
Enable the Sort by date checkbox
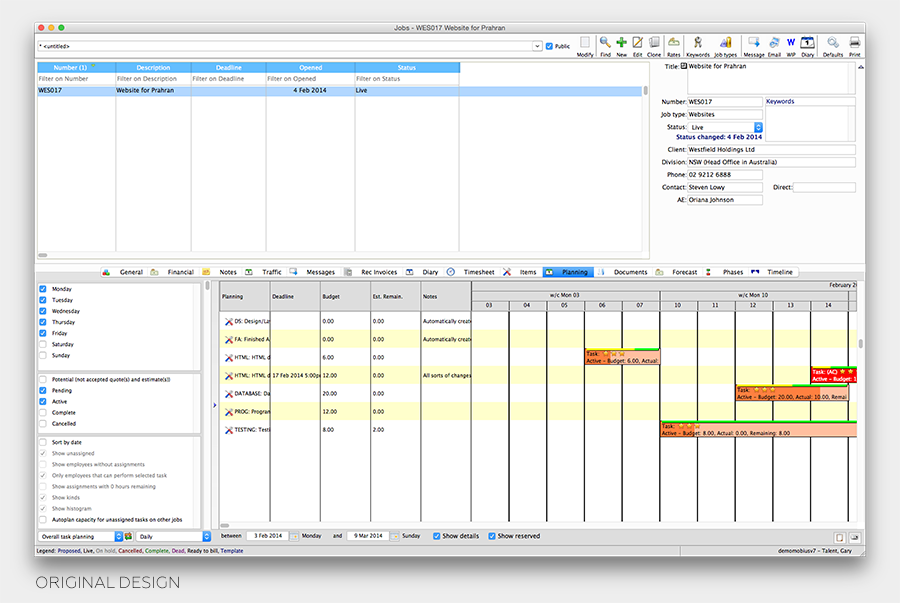42,442
